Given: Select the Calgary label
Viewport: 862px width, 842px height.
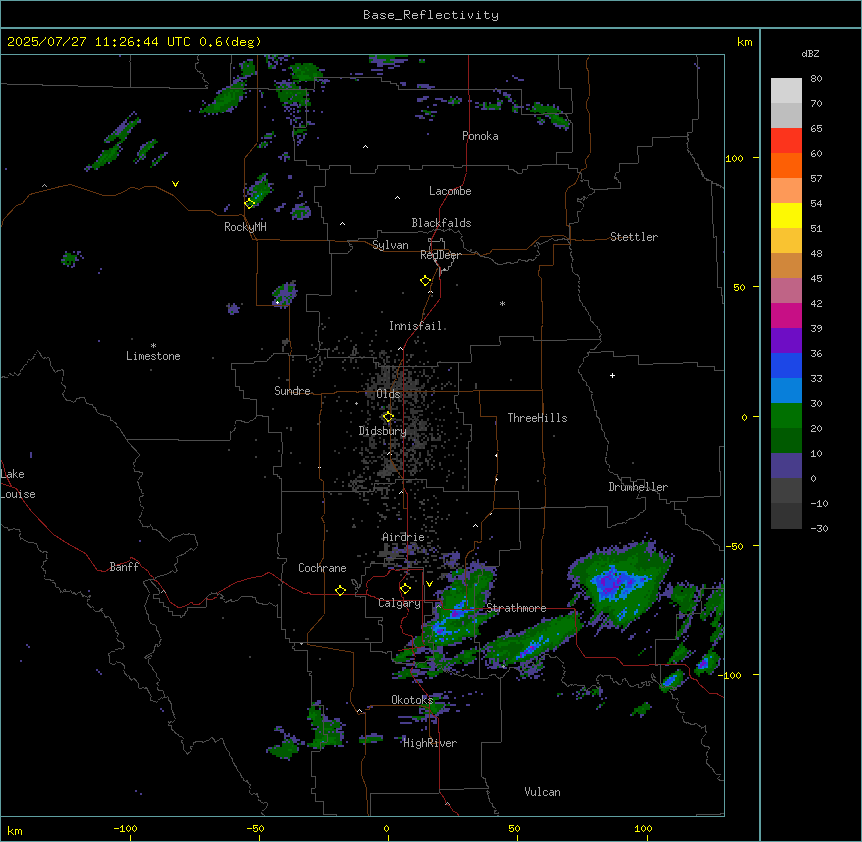Looking at the screenshot, I should click(x=400, y=603).
